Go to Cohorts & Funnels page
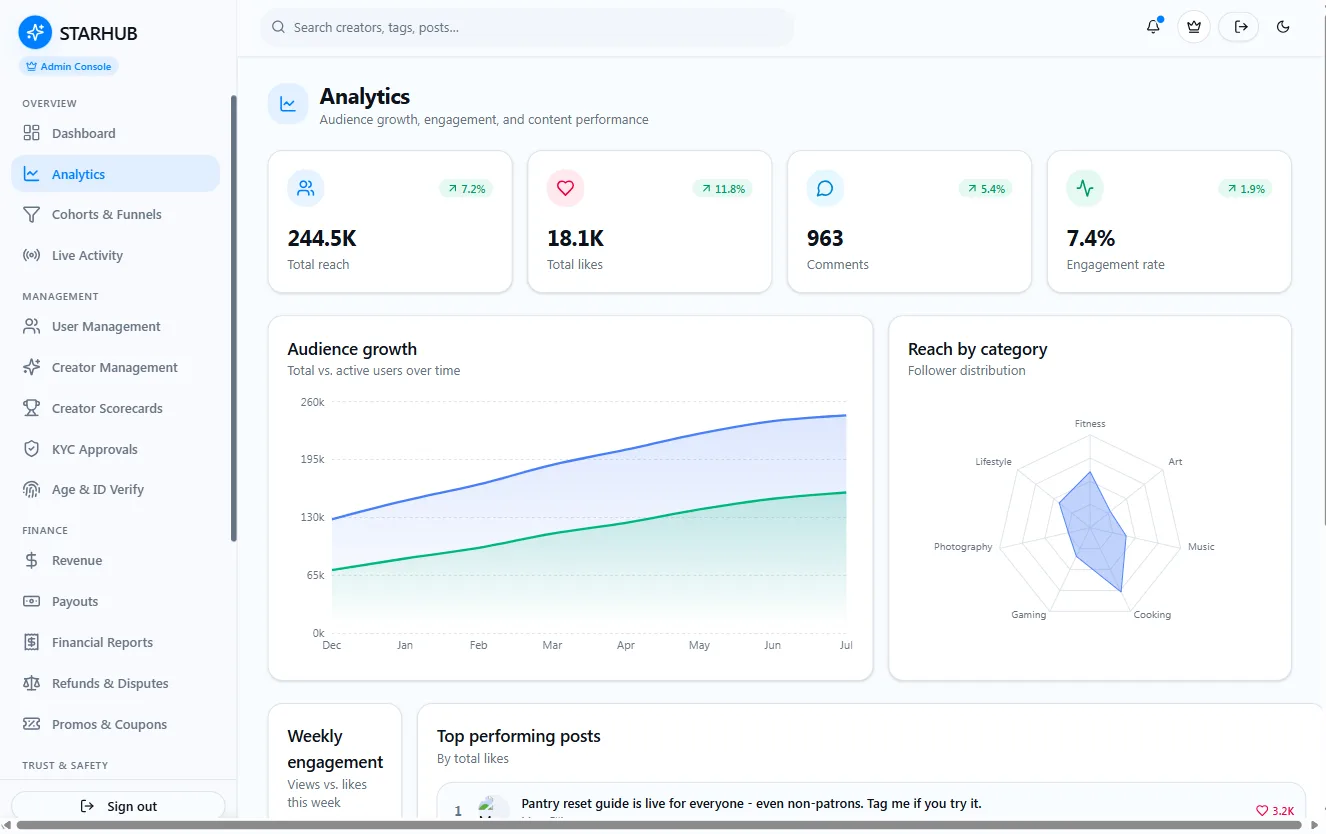The height and width of the screenshot is (834, 1326). pos(116,214)
